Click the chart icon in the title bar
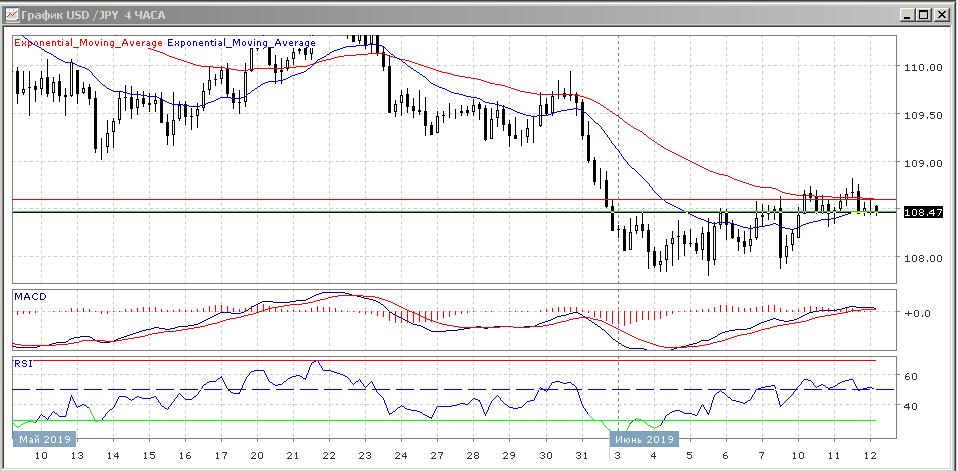The width and height of the screenshot is (958, 471). point(13,14)
